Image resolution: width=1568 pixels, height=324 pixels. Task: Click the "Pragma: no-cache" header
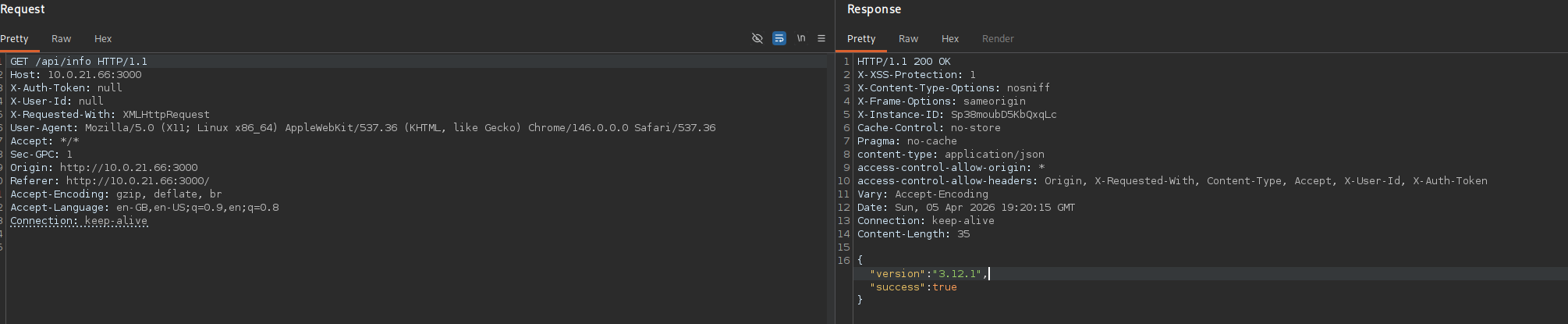[x=907, y=141]
